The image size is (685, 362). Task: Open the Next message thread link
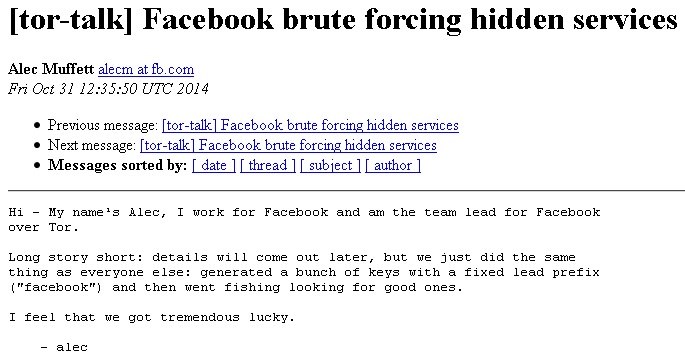(x=288, y=145)
